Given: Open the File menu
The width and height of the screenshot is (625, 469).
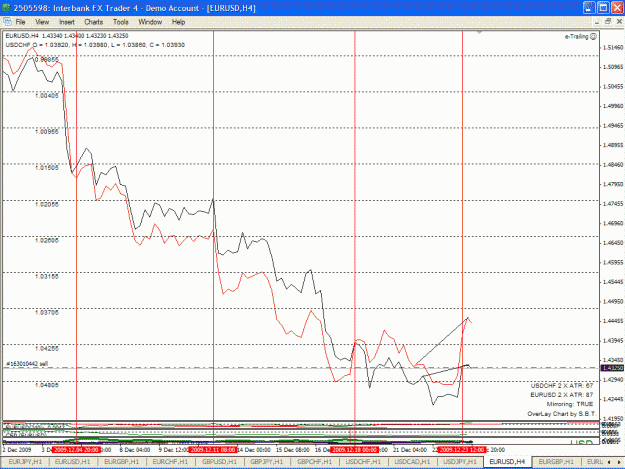Looking at the screenshot, I should coord(20,22).
